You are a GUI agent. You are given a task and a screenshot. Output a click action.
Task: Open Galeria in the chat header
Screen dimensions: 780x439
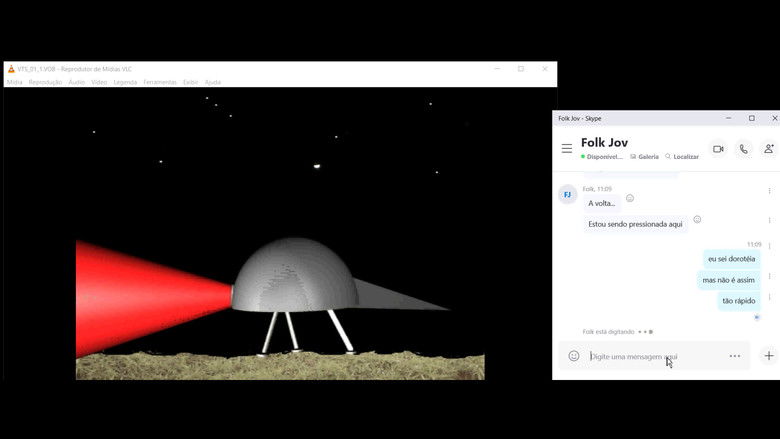point(644,157)
